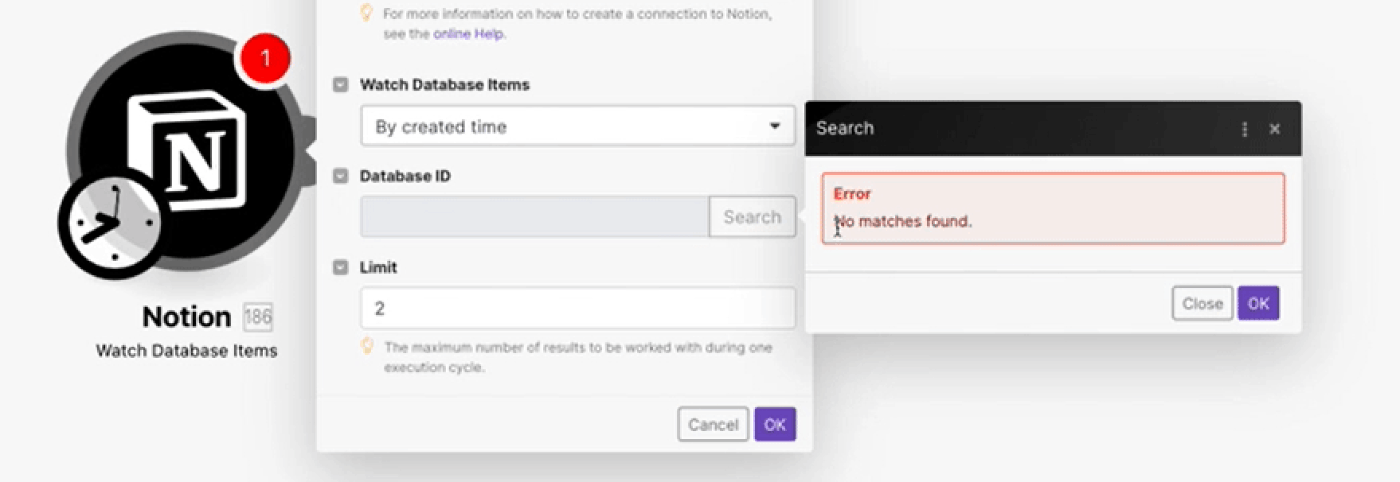
Task: Open the Search panel three-dot options menu
Action: click(x=1245, y=129)
